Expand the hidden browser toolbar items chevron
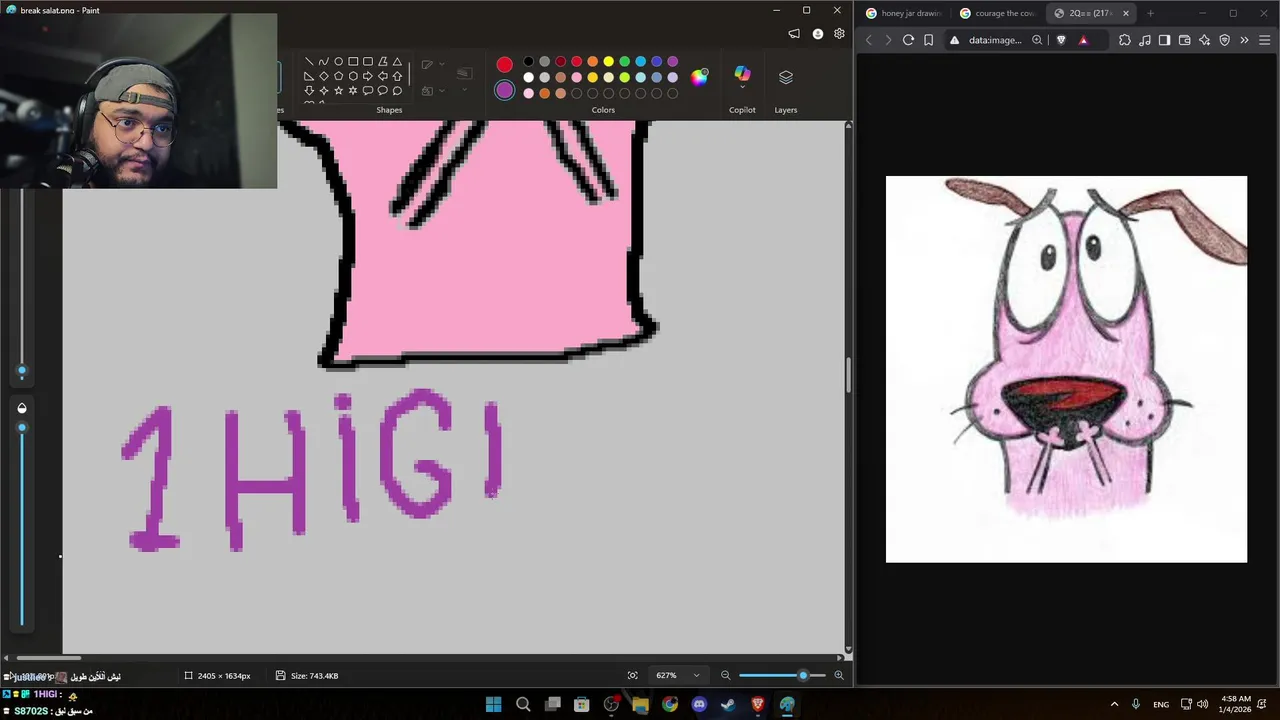Screen dimensions: 1280x720 pyautogui.click(x=1244, y=40)
